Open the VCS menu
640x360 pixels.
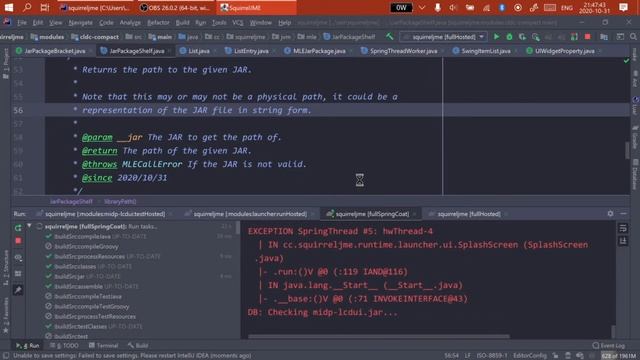pos(238,22)
